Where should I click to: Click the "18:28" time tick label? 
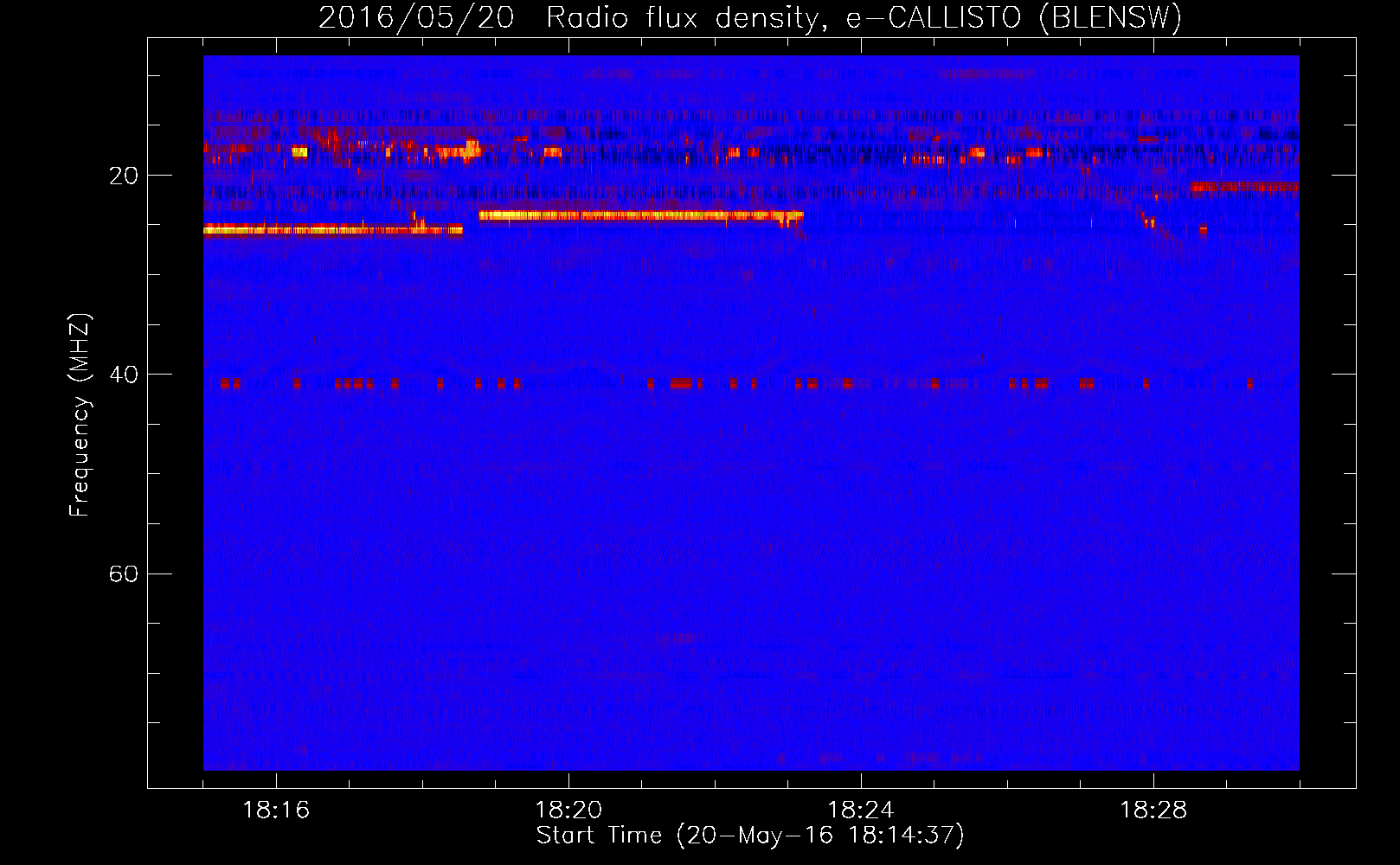click(x=1153, y=810)
